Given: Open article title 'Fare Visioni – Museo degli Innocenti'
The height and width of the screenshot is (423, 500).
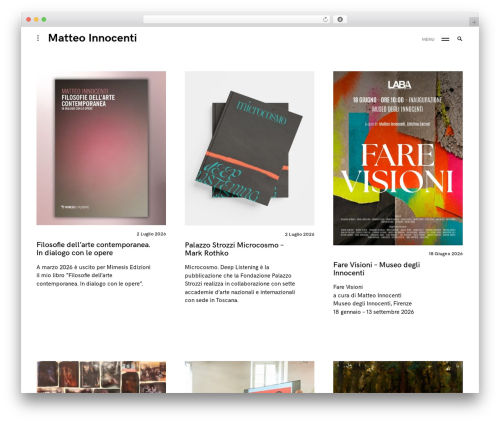Looking at the screenshot, I should coord(377,269).
